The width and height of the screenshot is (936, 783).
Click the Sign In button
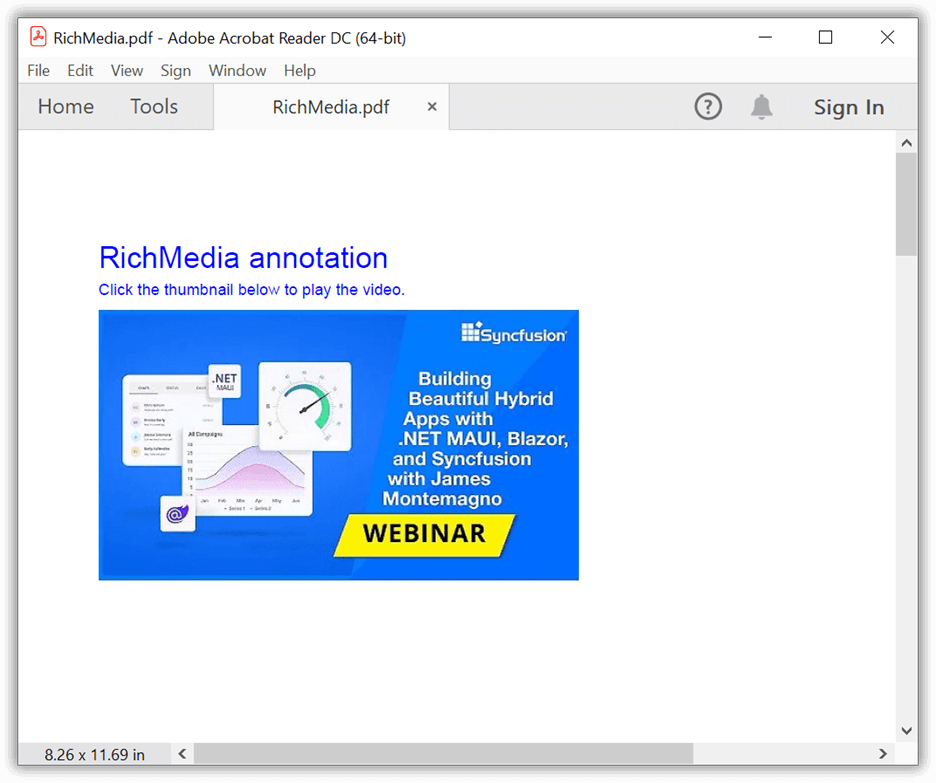coord(848,108)
